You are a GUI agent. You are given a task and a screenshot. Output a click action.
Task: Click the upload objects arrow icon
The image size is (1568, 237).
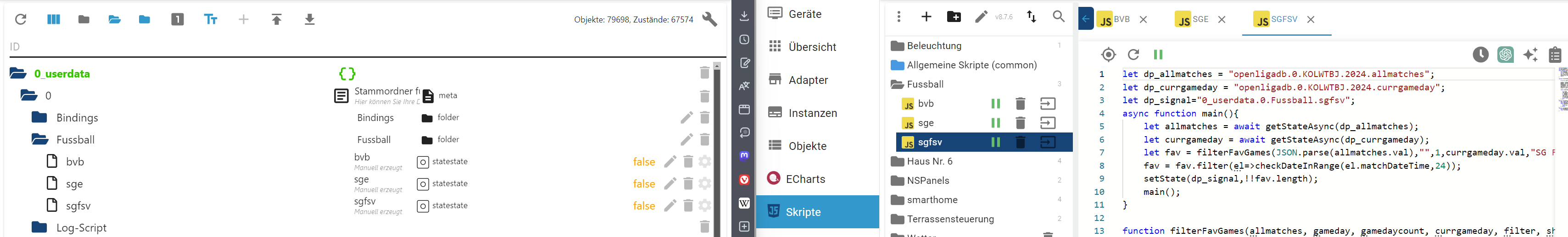[276, 19]
